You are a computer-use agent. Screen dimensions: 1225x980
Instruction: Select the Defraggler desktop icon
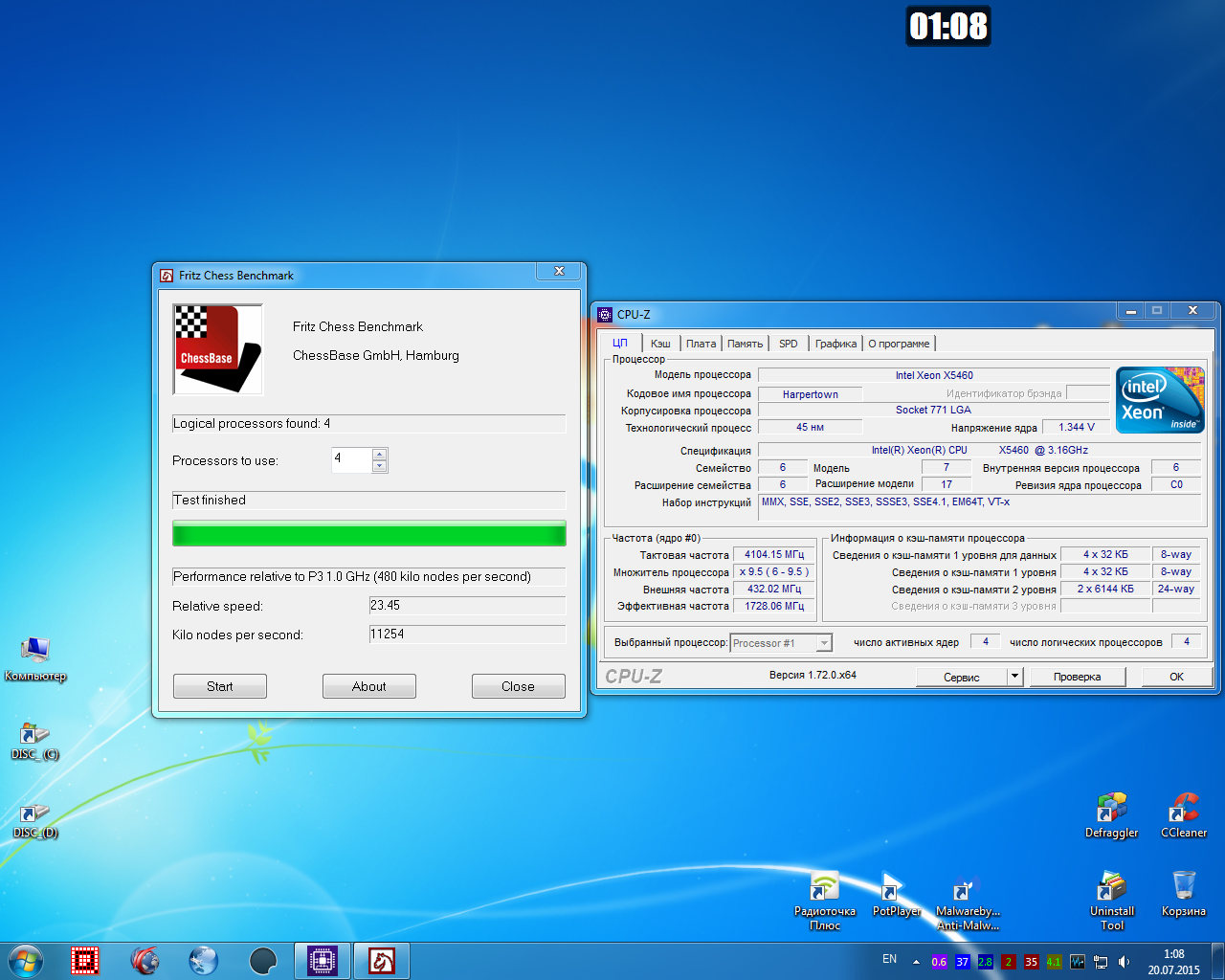[1112, 815]
